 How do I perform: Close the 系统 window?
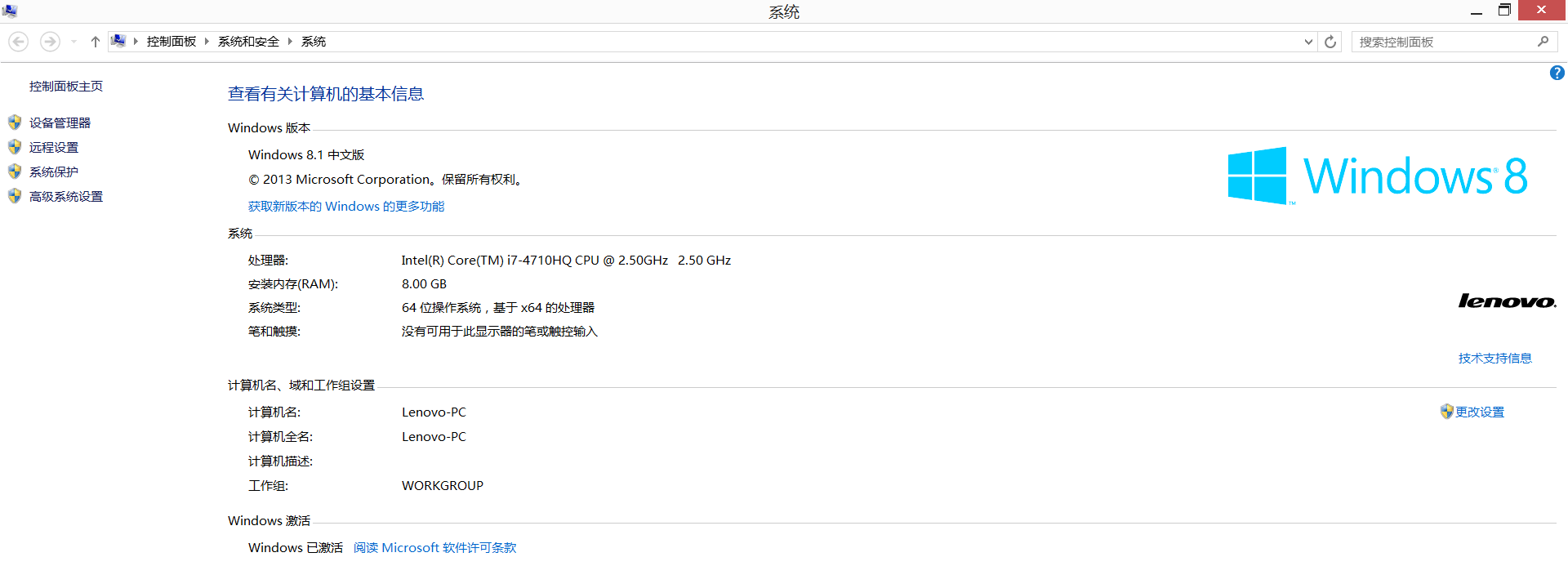click(1541, 10)
